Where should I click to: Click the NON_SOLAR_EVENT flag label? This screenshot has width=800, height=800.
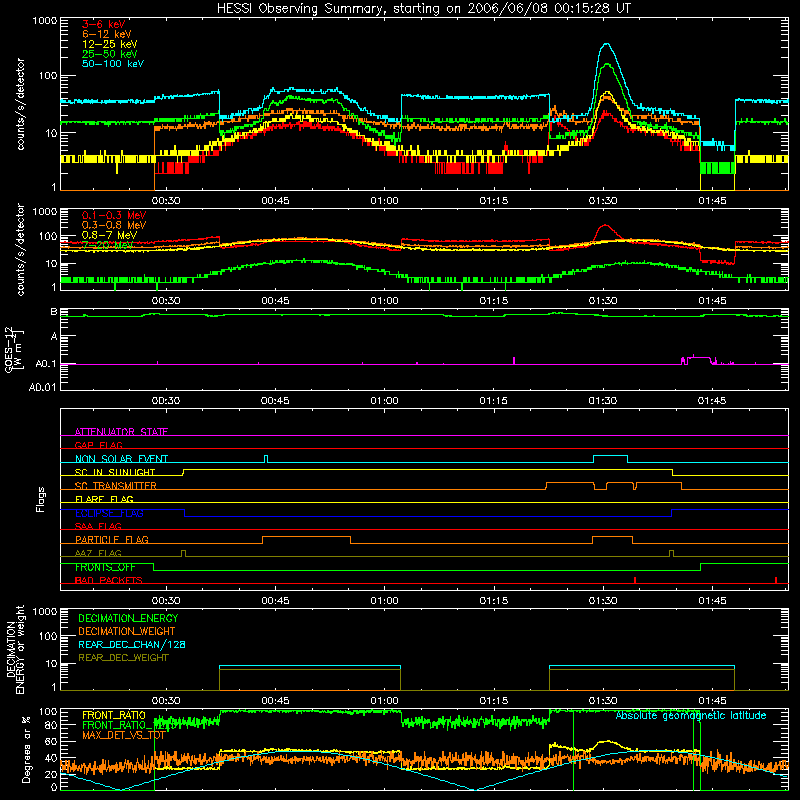[121, 459]
